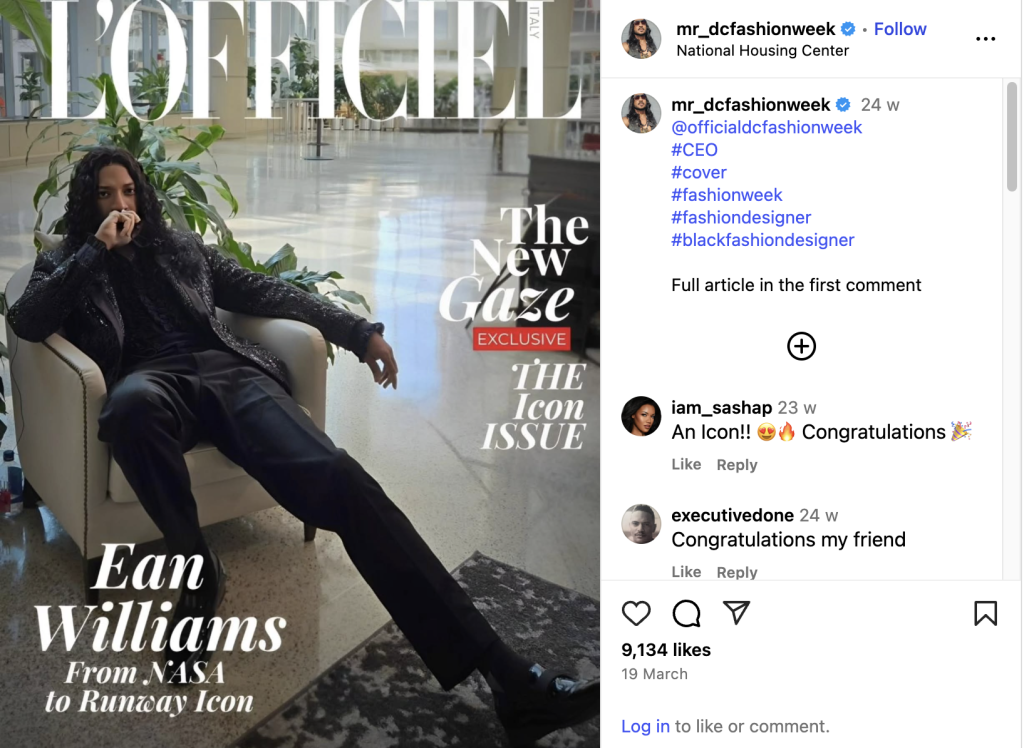Open executivedone profile avatar
The height and width of the screenshot is (748, 1024).
[641, 524]
